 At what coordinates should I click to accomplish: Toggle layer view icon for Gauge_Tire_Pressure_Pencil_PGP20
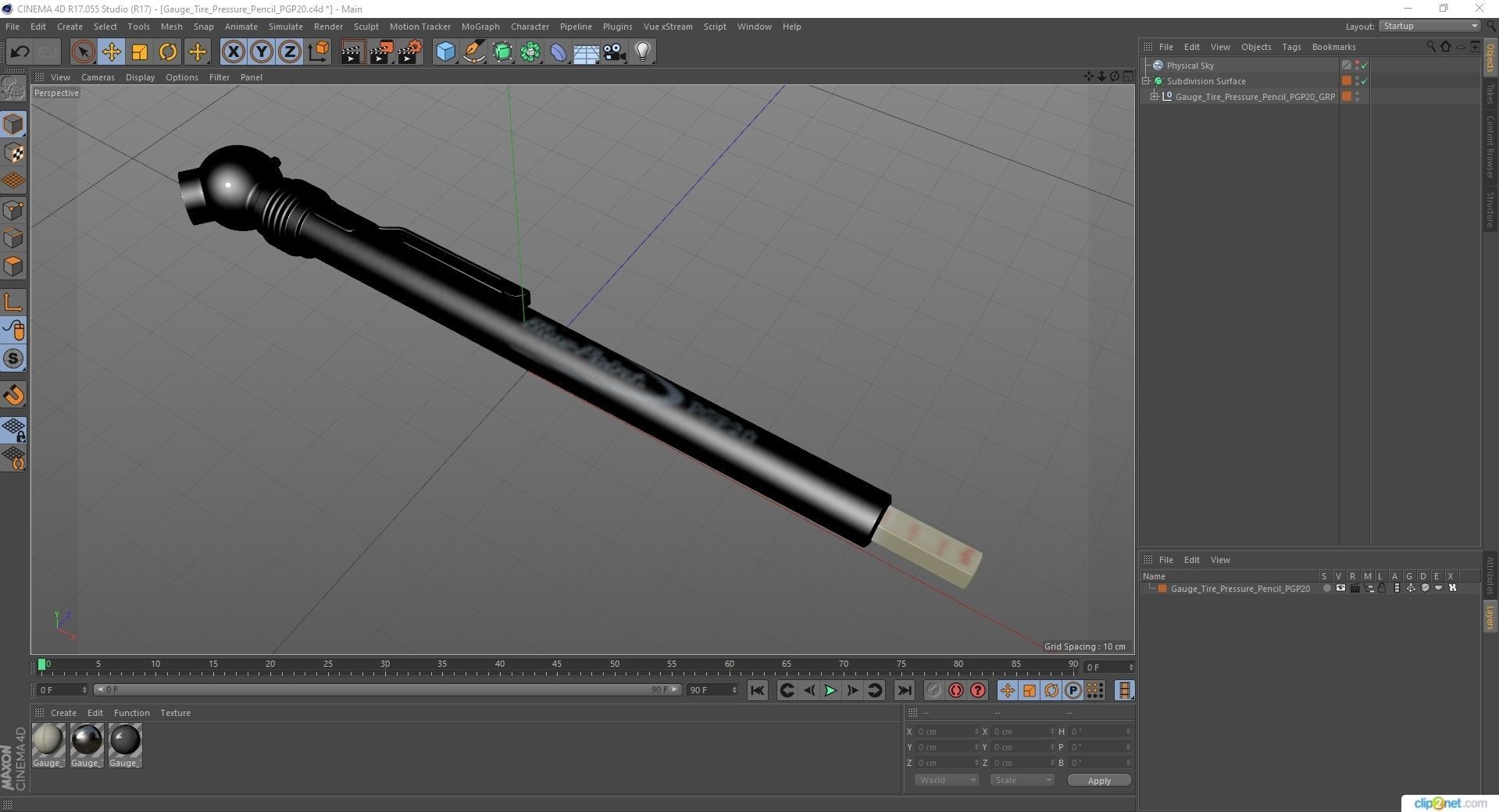click(x=1340, y=589)
